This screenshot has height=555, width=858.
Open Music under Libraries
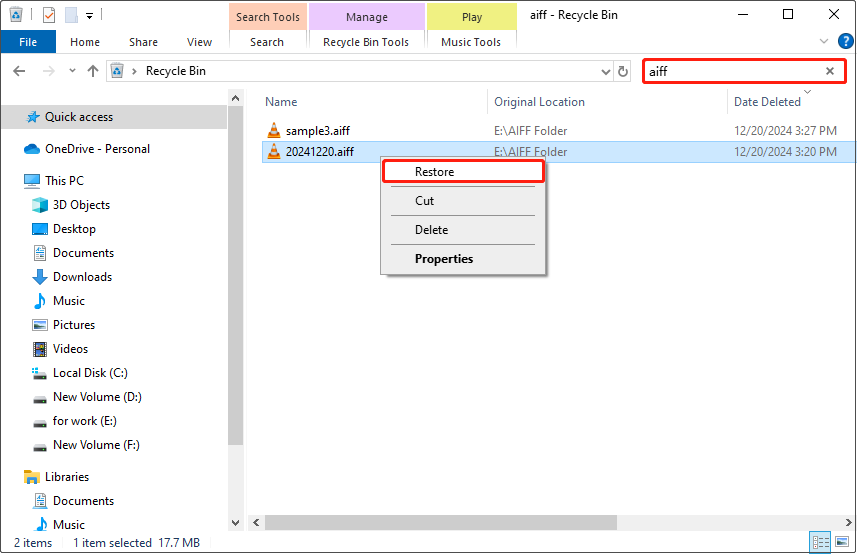click(x=68, y=525)
